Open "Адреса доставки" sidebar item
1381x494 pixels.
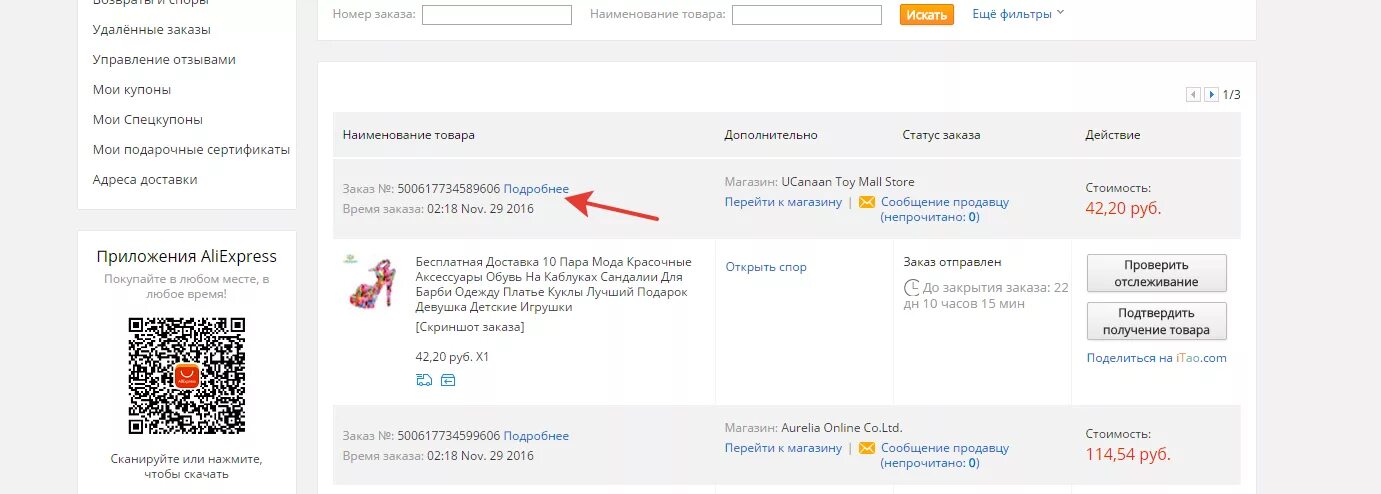[x=145, y=180]
